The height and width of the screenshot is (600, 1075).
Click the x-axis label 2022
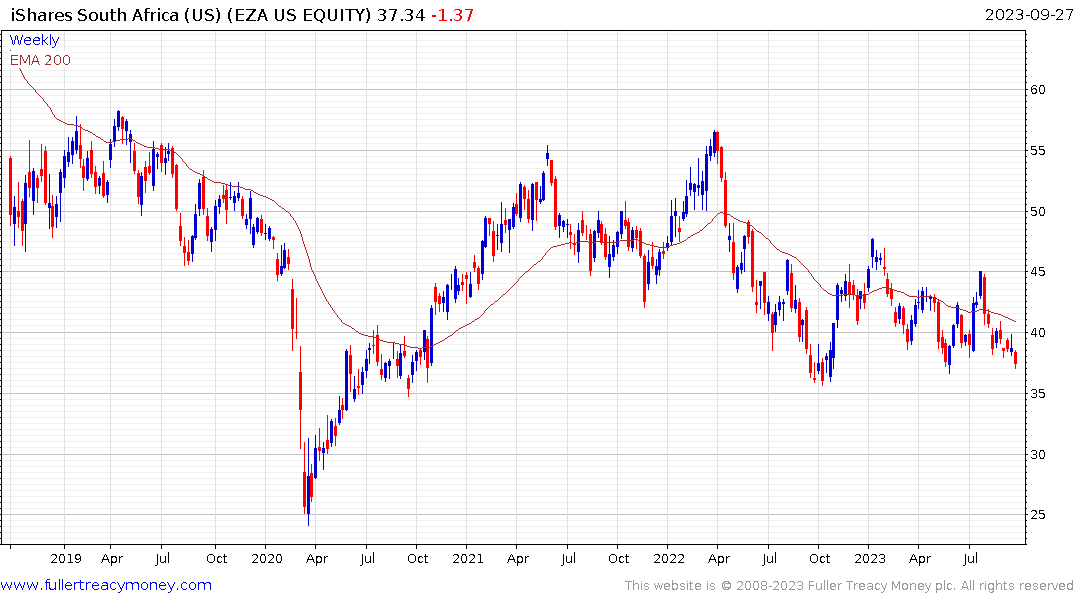click(x=668, y=559)
